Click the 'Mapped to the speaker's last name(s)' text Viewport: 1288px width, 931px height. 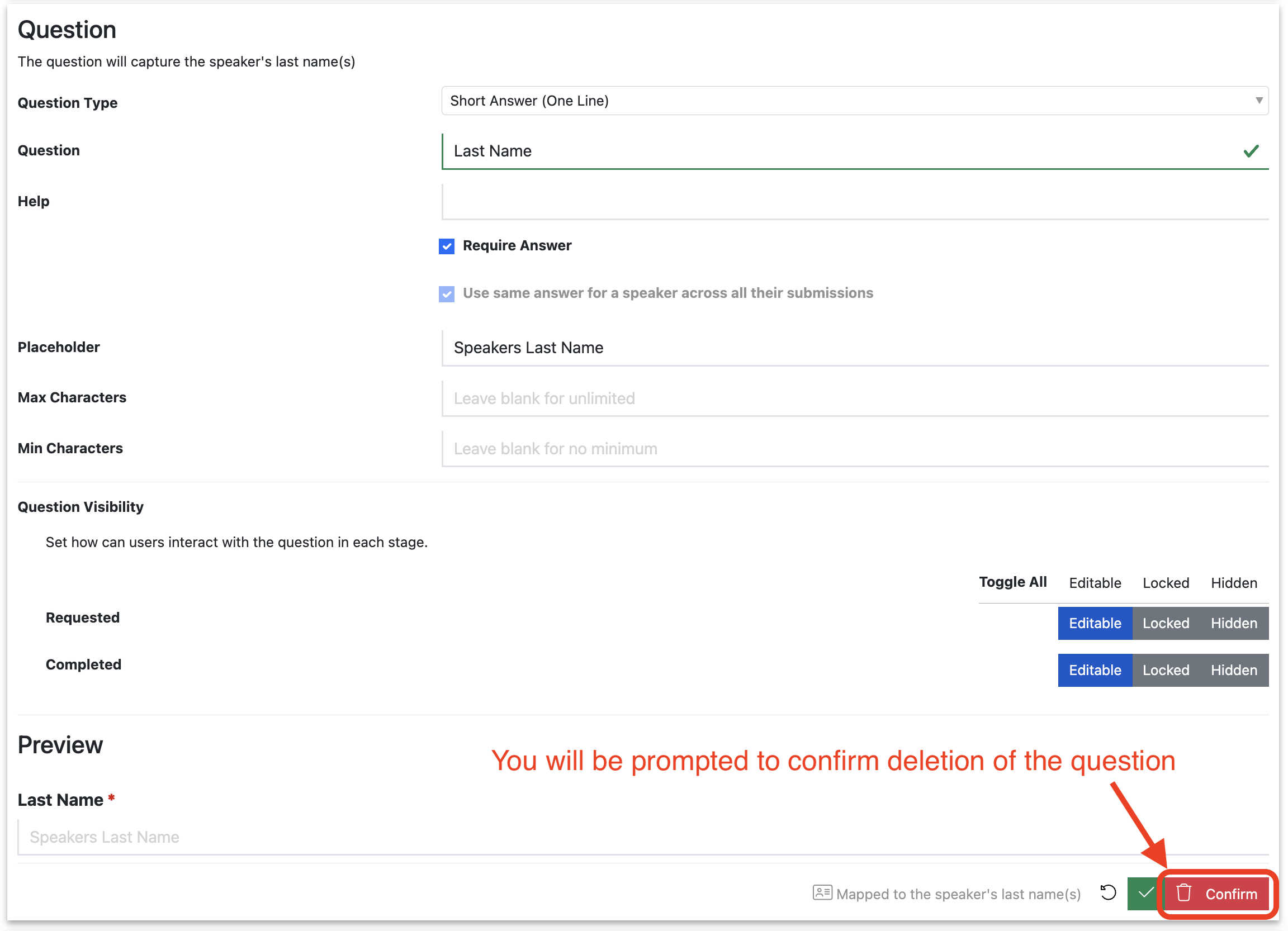pos(959,894)
